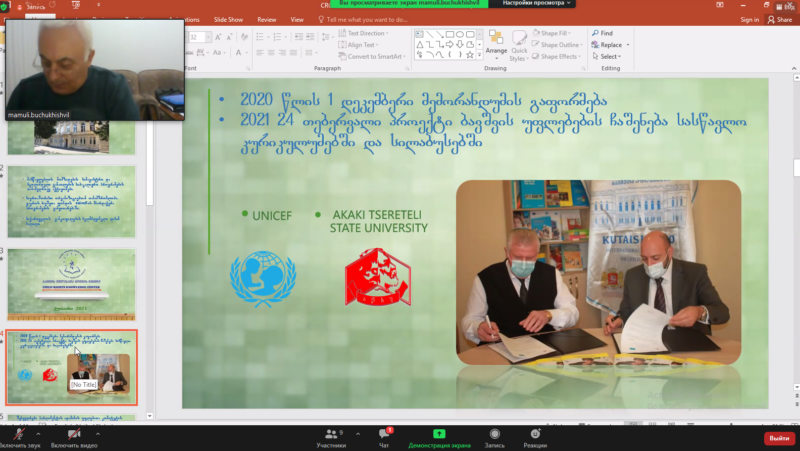Open the Text Direction dropdown
This screenshot has width=800, height=451.
tap(363, 33)
